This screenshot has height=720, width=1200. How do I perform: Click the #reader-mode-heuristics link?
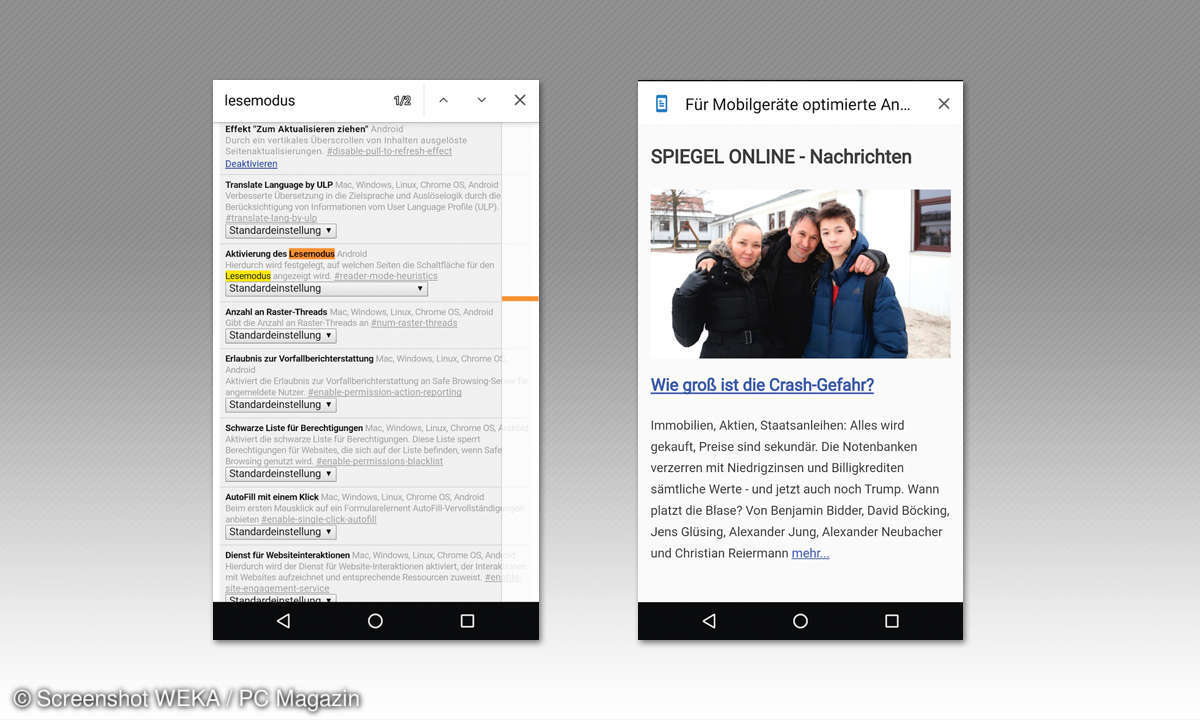(386, 276)
